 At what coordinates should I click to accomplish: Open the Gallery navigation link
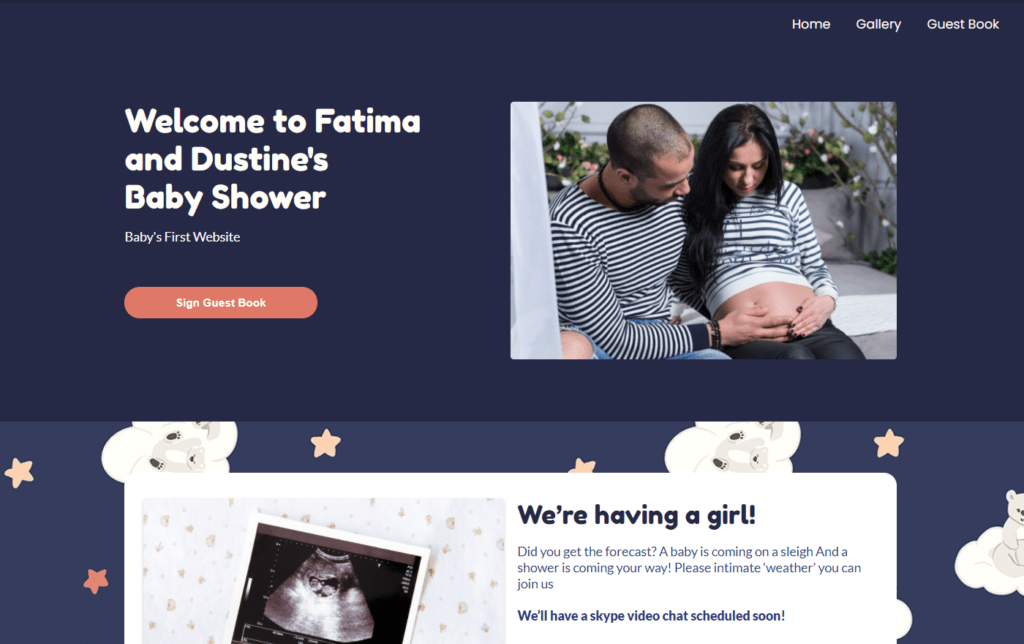click(x=878, y=24)
